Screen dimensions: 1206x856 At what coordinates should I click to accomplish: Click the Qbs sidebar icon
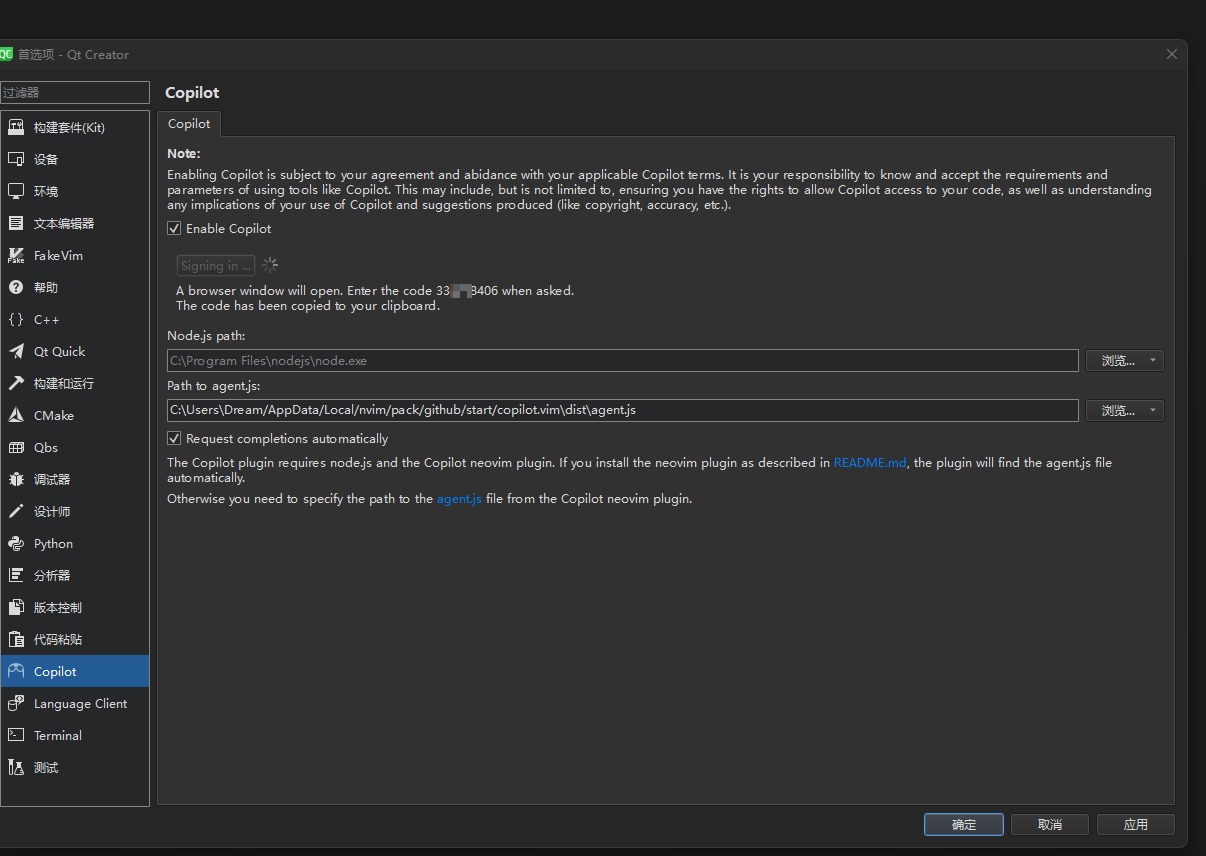16,447
